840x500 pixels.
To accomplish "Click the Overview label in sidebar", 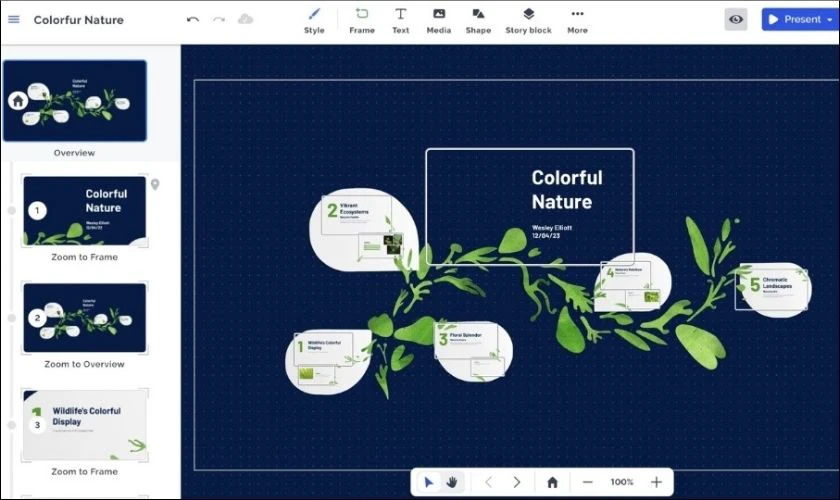I will click(x=74, y=153).
